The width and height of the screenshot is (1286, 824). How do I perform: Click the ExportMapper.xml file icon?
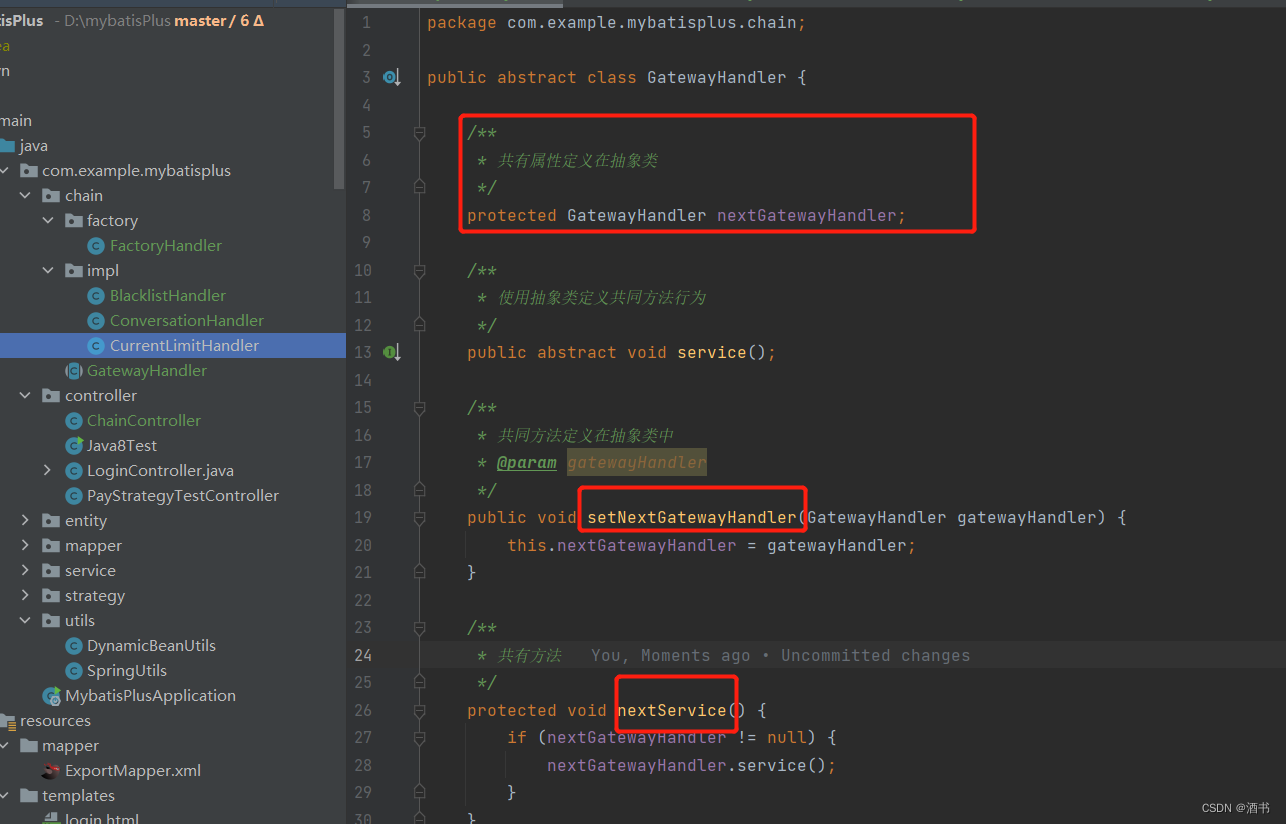tap(51, 771)
